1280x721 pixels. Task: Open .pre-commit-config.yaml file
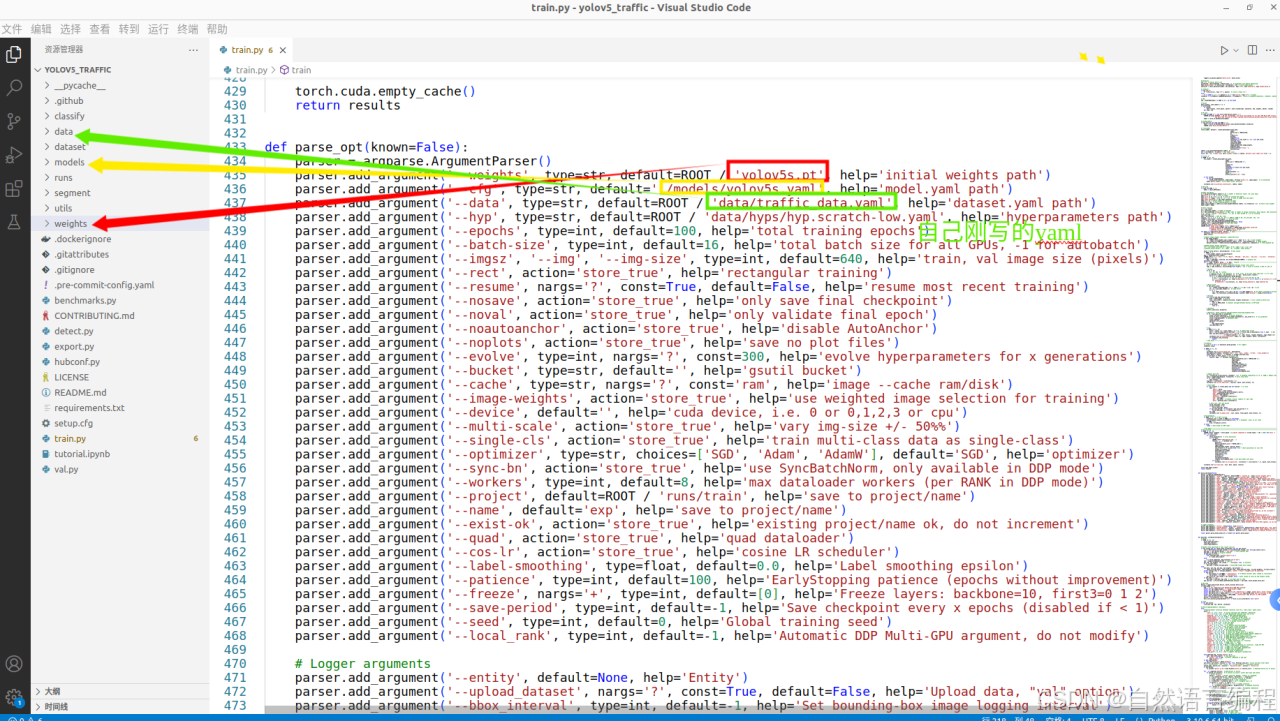click(120, 285)
